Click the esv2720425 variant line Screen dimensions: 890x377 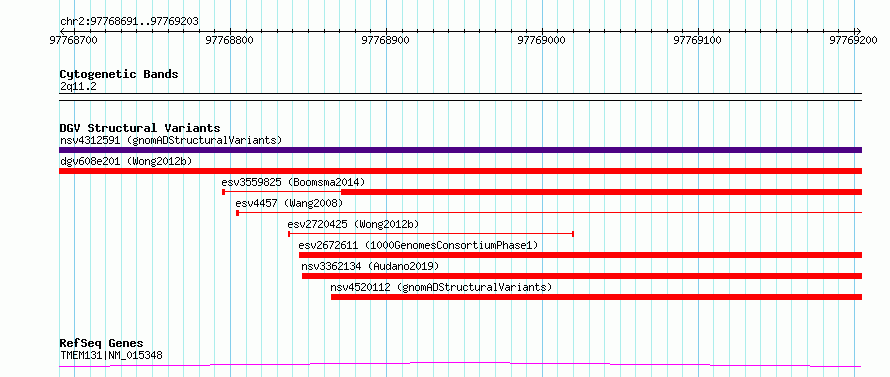point(431,234)
